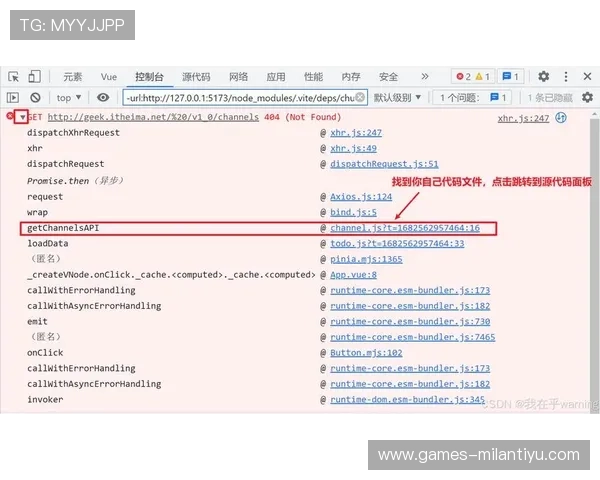Collapse the GET error stack trace arrow

coord(21,118)
